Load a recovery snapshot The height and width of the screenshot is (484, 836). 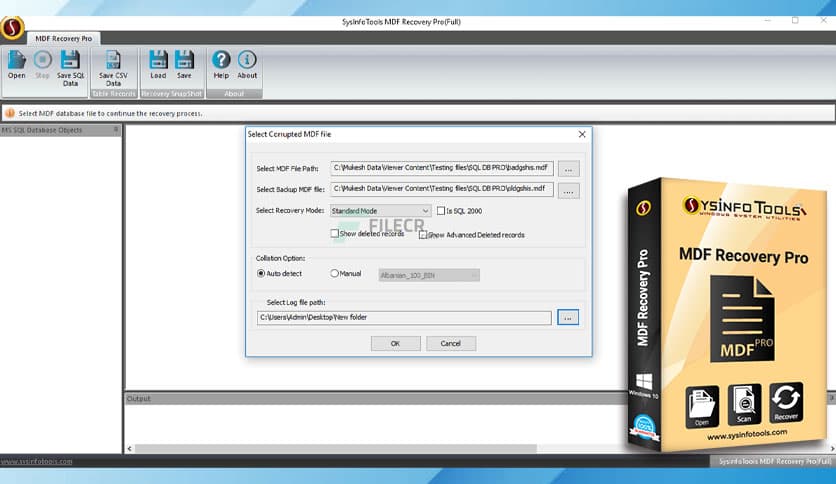click(158, 64)
